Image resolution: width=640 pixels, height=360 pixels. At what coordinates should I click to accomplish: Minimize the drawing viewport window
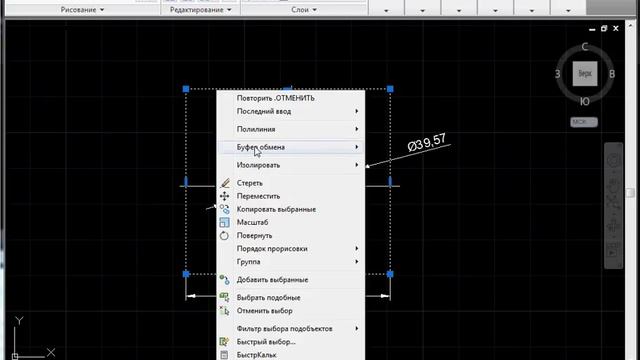[592, 29]
